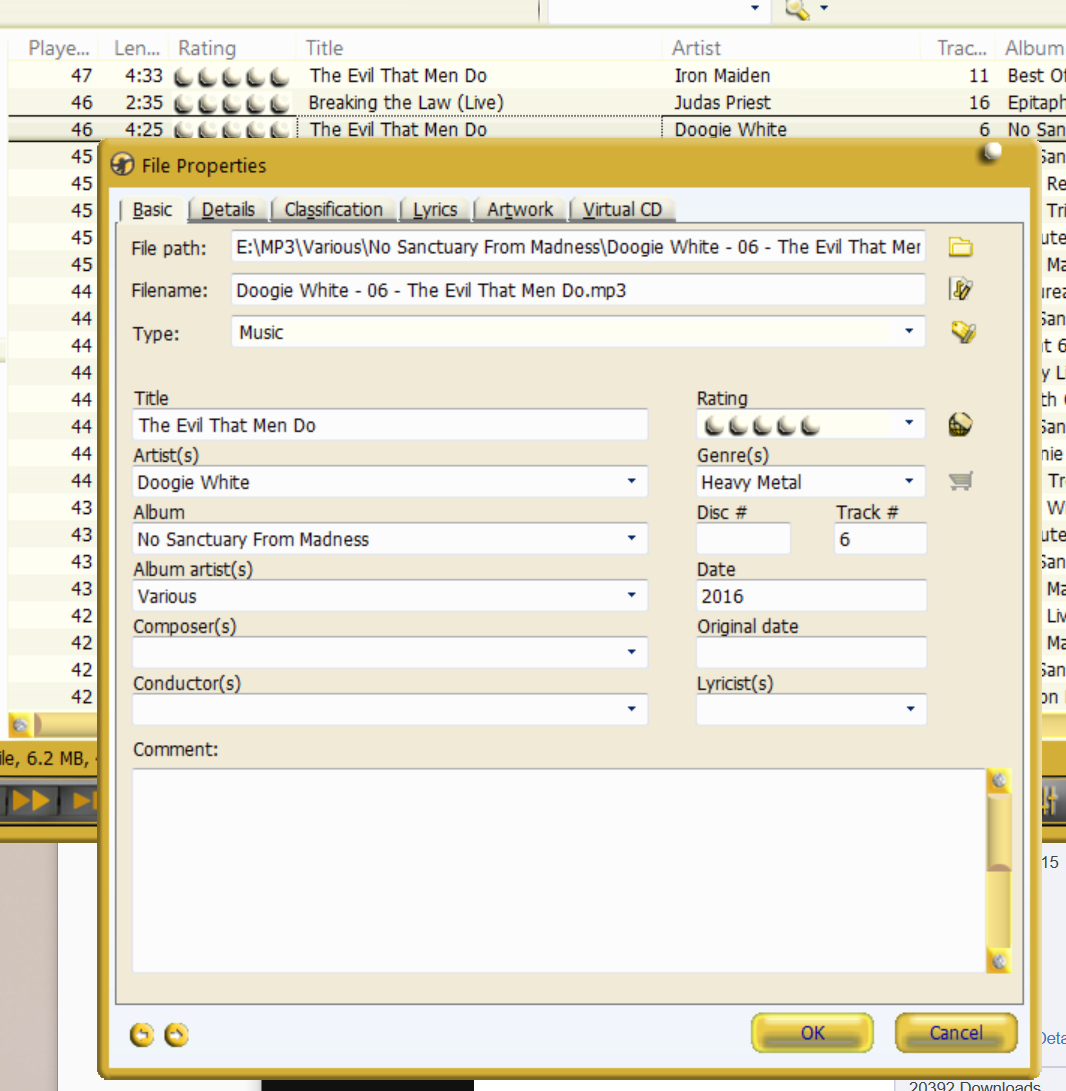Select Doogie White cell in track list

[x=731, y=129]
